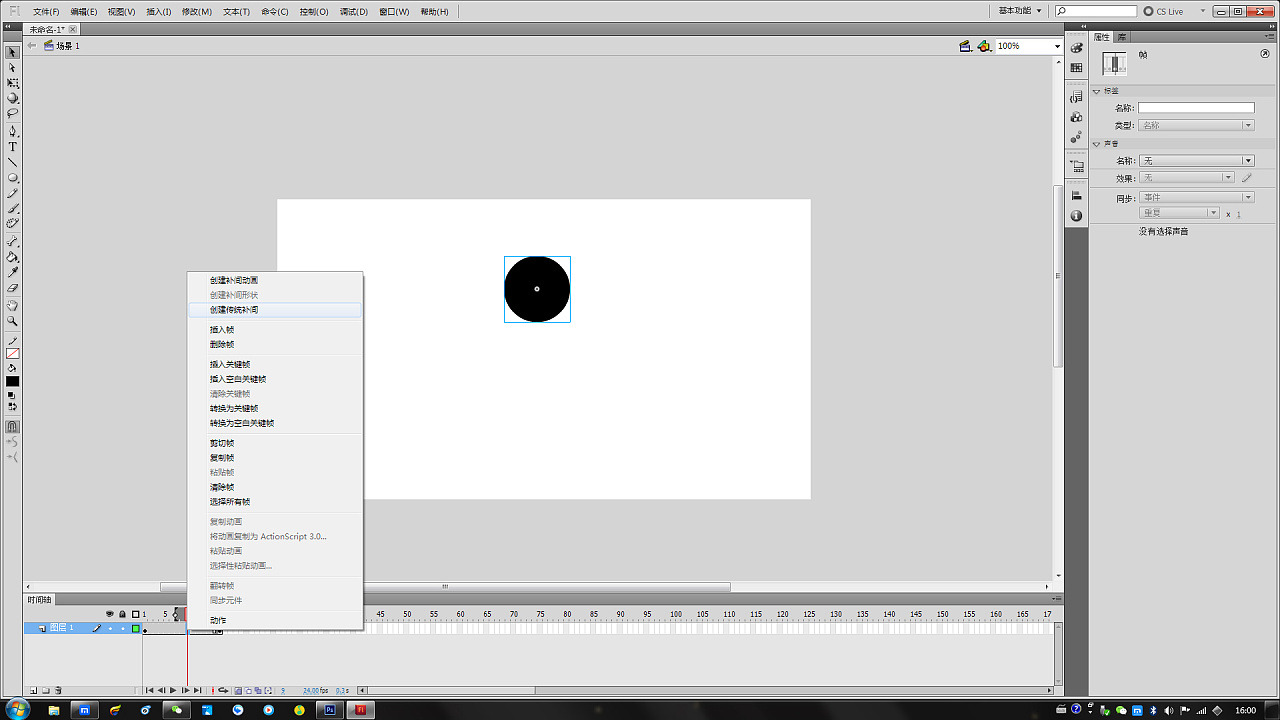Choose 插入关键帧 from the context menu
The width and height of the screenshot is (1280, 720).
click(x=230, y=365)
